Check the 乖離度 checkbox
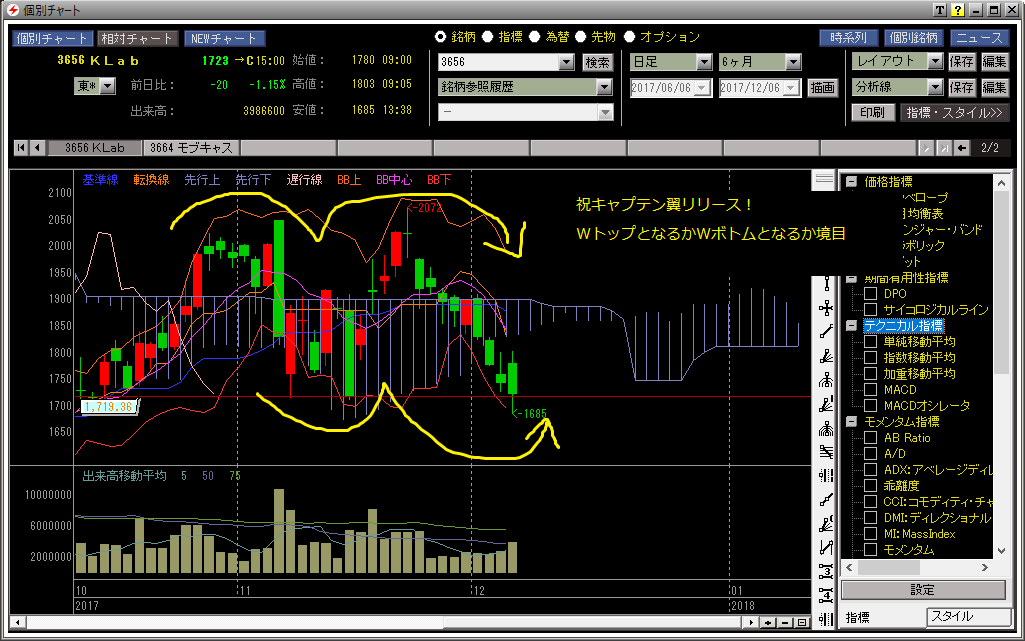This screenshot has height=641, width=1025. (871, 485)
